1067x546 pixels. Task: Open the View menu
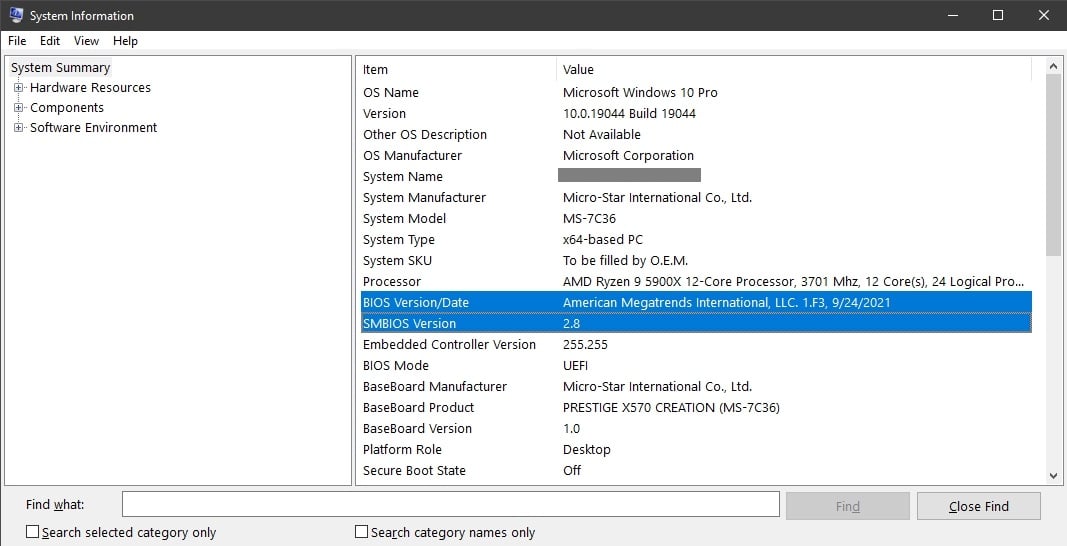(86, 41)
